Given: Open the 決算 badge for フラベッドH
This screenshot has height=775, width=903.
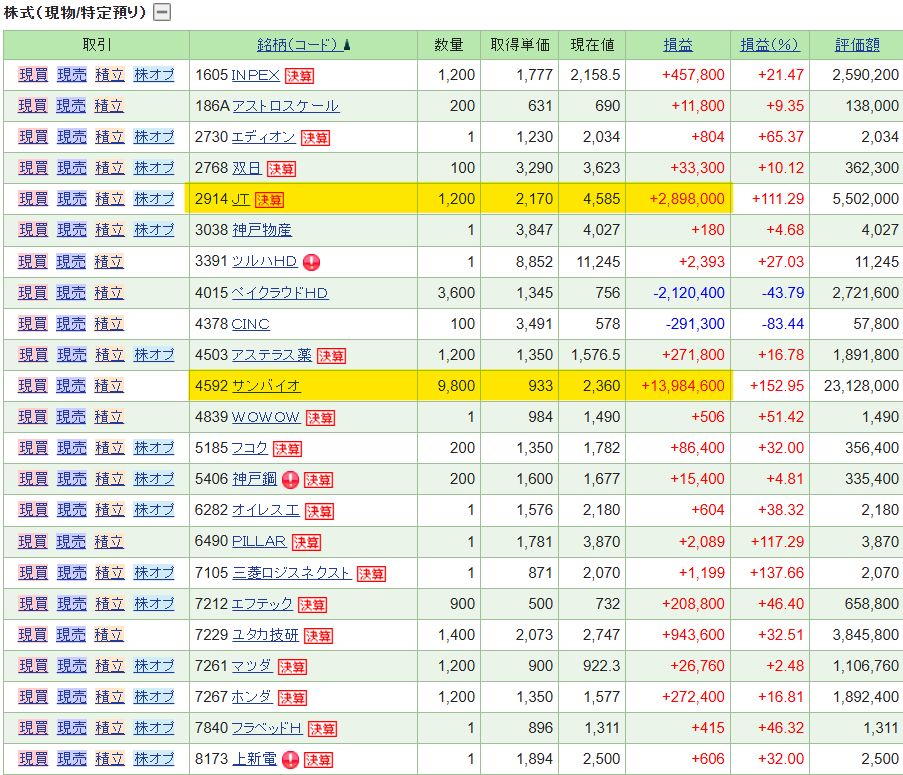Looking at the screenshot, I should (x=322, y=730).
